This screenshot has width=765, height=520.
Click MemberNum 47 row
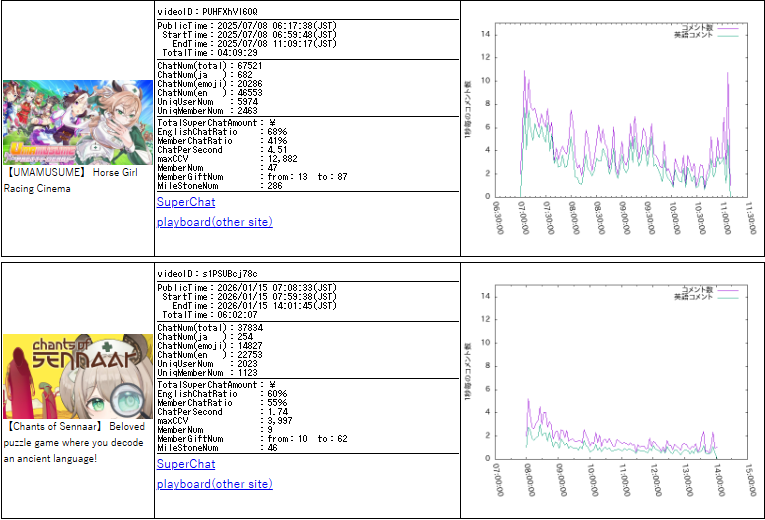[x=217, y=168]
